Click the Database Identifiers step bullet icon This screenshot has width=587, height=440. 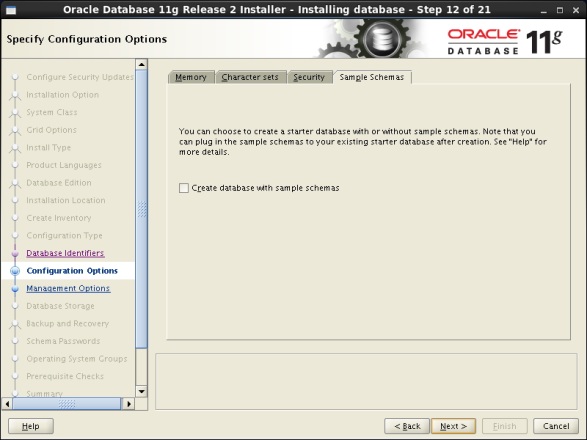15,254
